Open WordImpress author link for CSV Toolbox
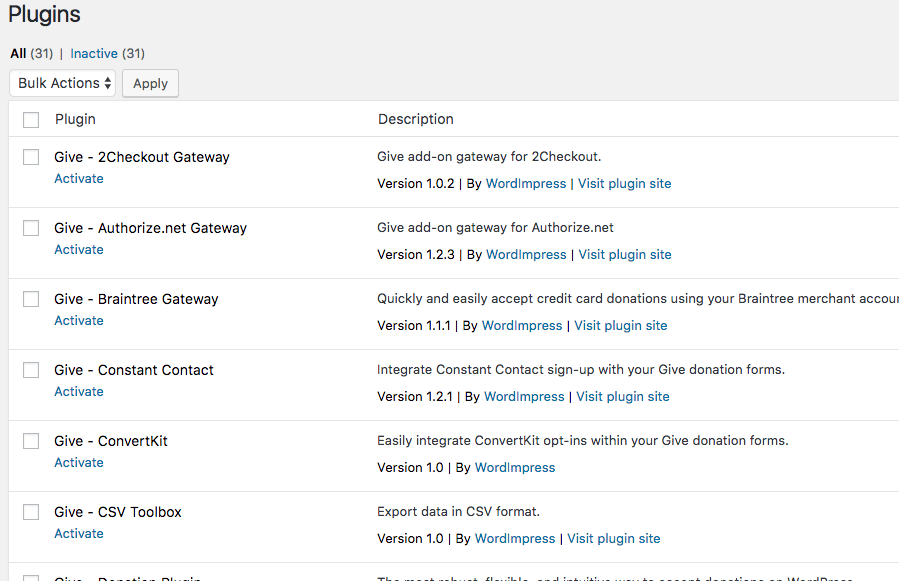 tap(515, 539)
